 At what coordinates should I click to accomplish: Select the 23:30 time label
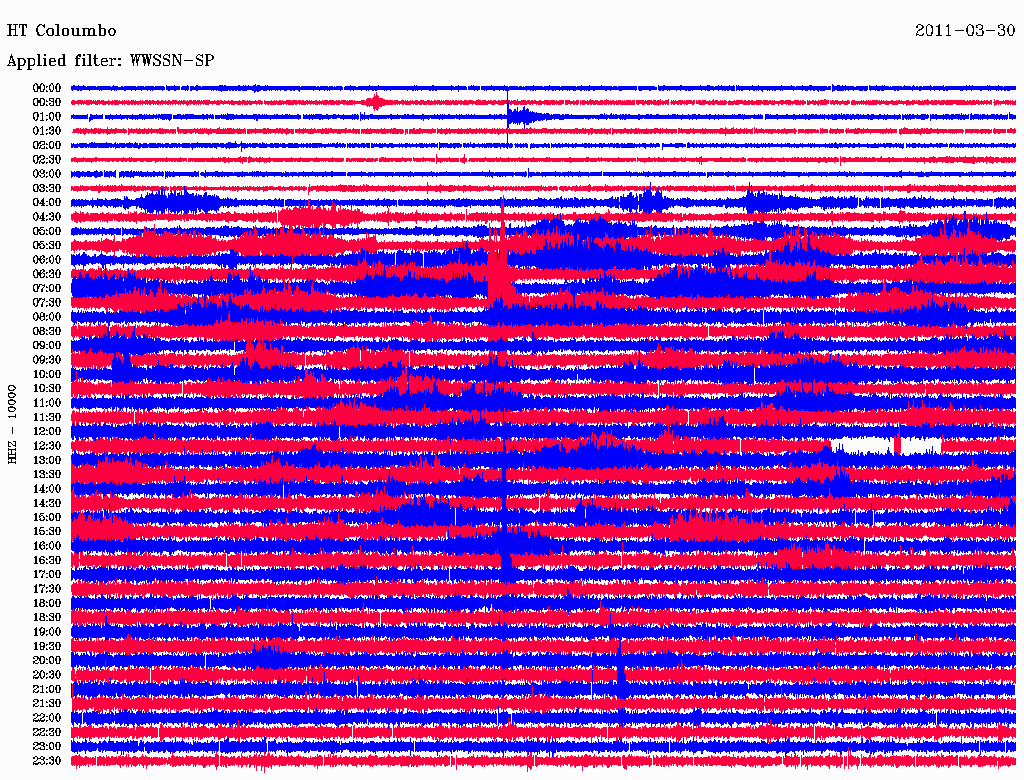coord(46,761)
